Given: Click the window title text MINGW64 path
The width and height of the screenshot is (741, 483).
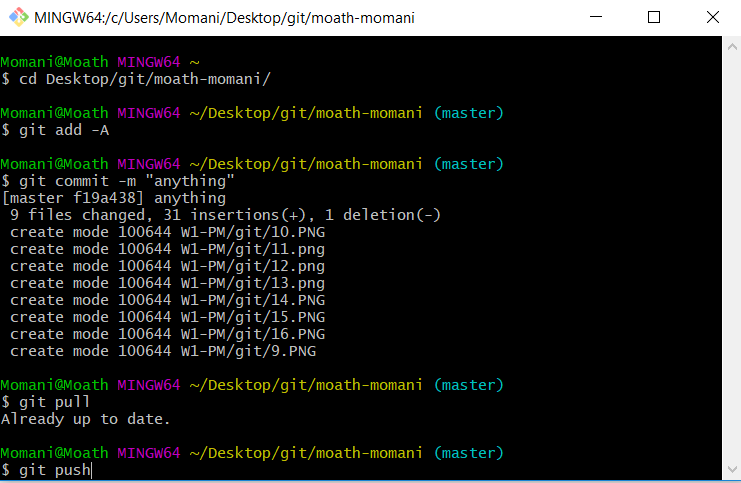Looking at the screenshot, I should coord(224,18).
